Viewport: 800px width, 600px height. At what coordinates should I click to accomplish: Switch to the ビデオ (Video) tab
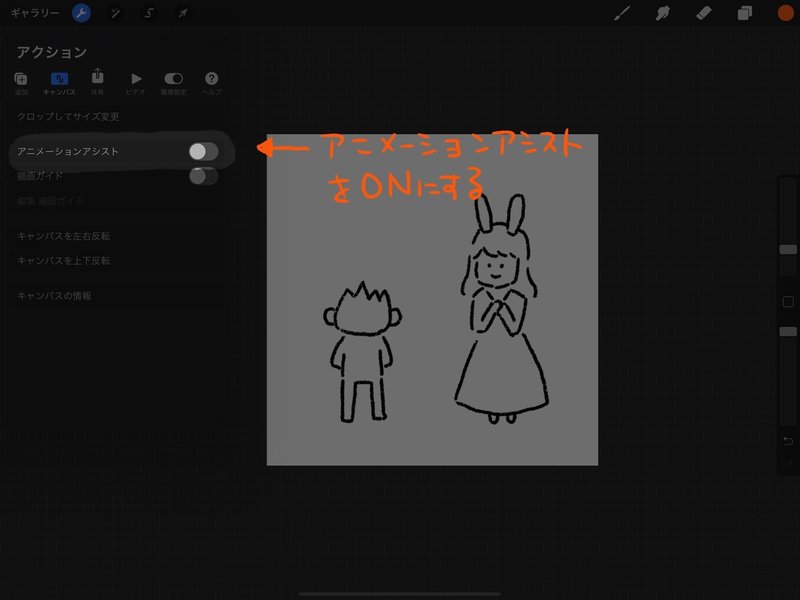[136, 83]
